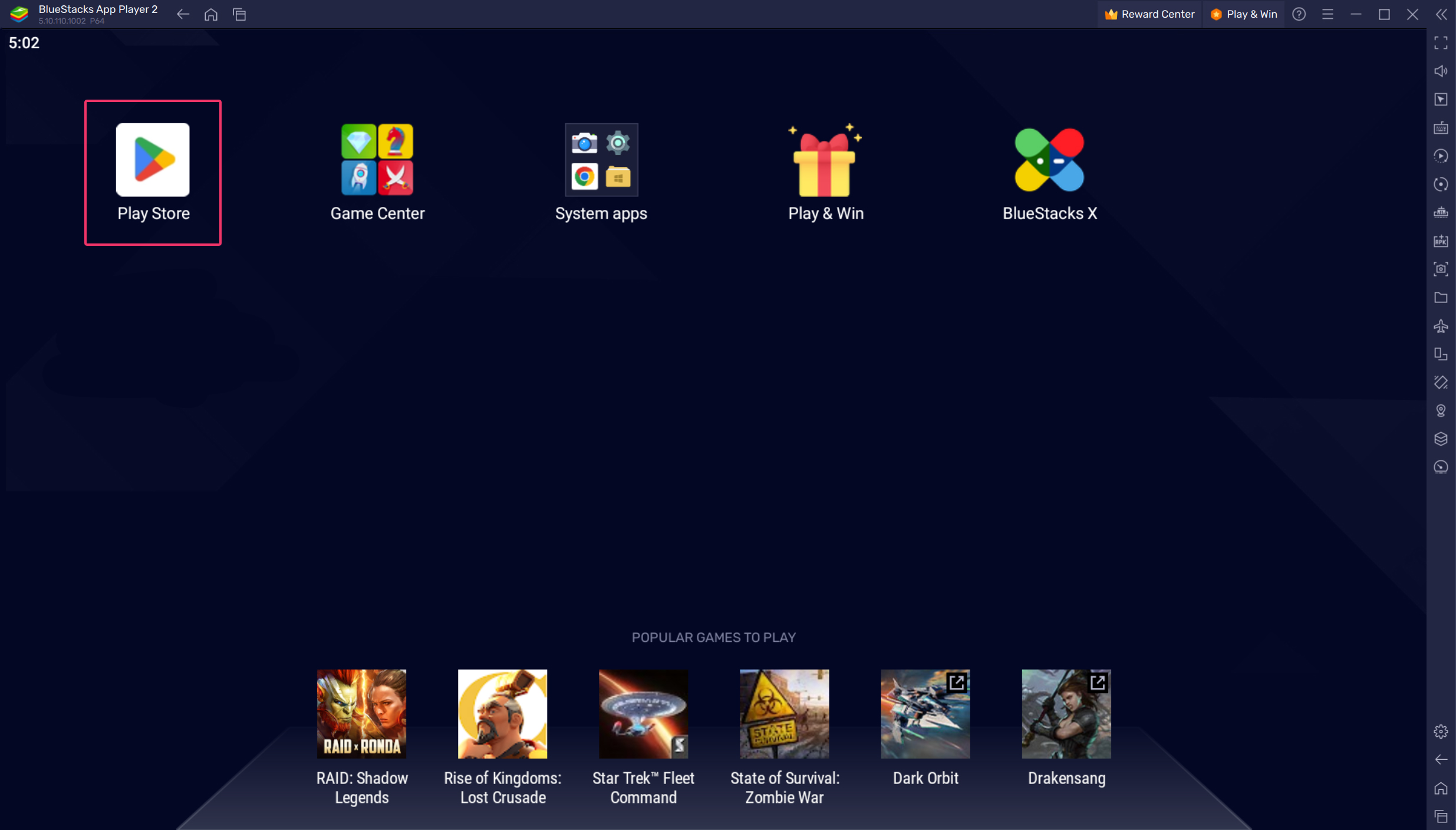1456x830 pixels.
Task: Toggle full screen mode in sidebar
Action: click(x=1441, y=42)
